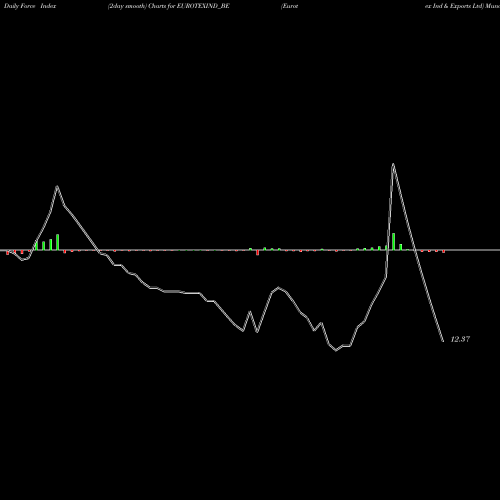Click the red bar in the chart's middle
Screen dimensions: 500x500
pyautogui.click(x=257, y=253)
